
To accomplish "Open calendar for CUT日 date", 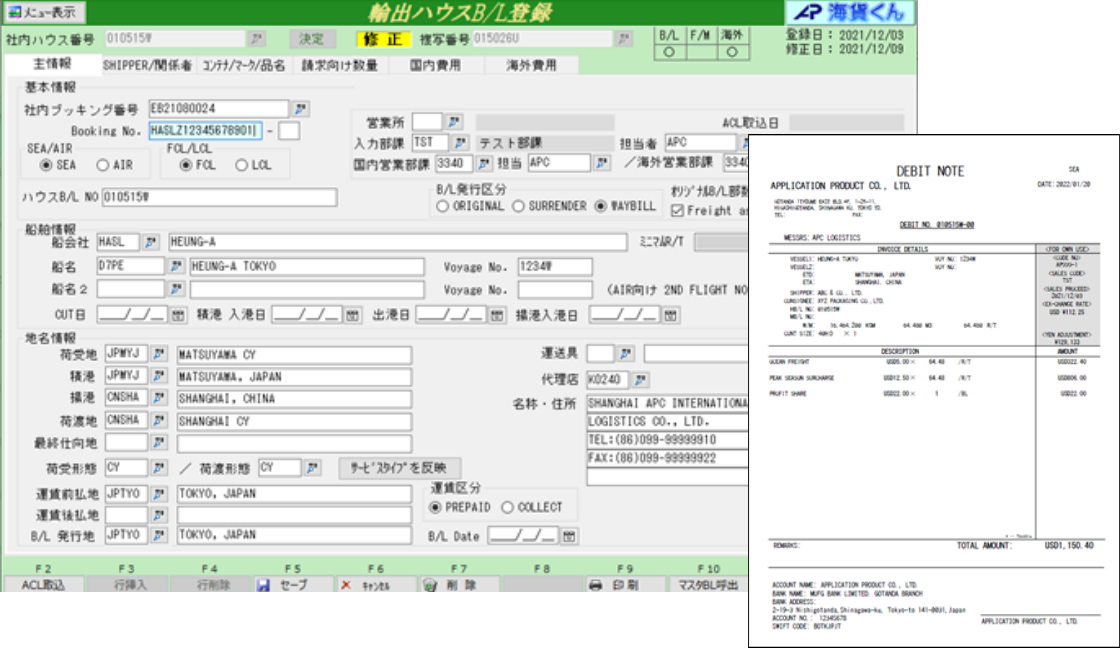I will pos(178,315).
